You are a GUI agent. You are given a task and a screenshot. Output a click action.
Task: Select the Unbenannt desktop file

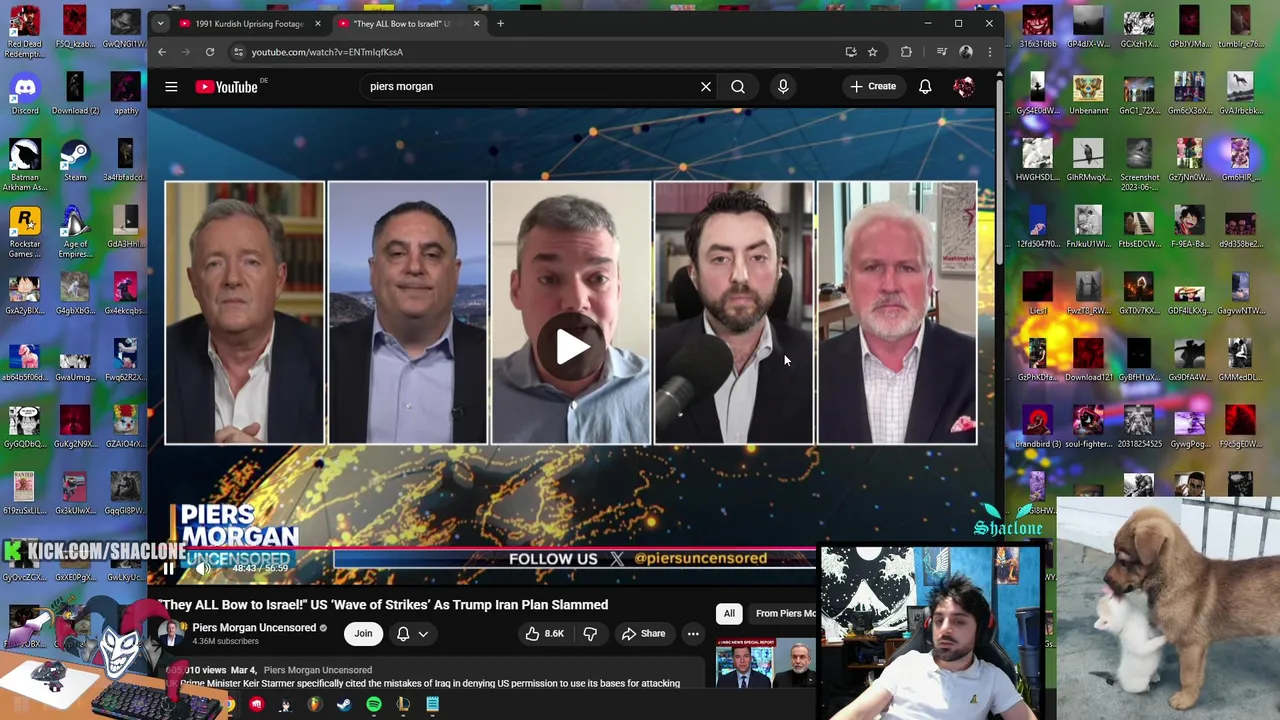1088,95
